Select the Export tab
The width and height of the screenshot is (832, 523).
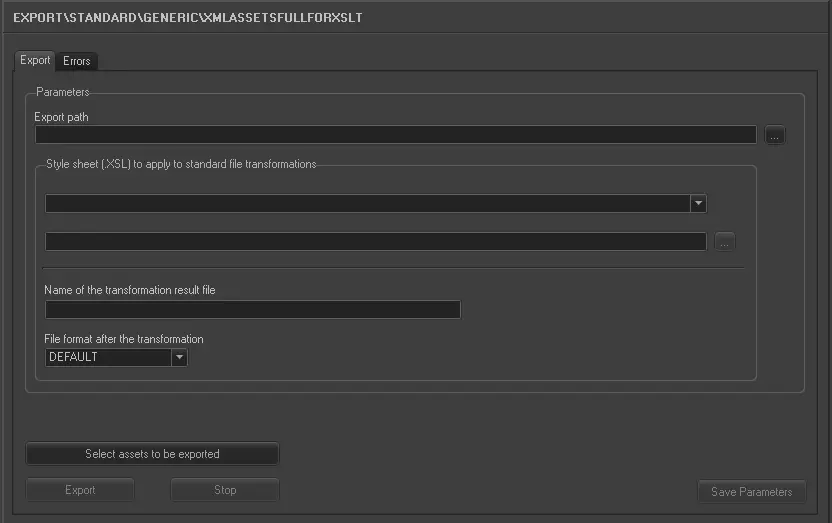click(35, 60)
